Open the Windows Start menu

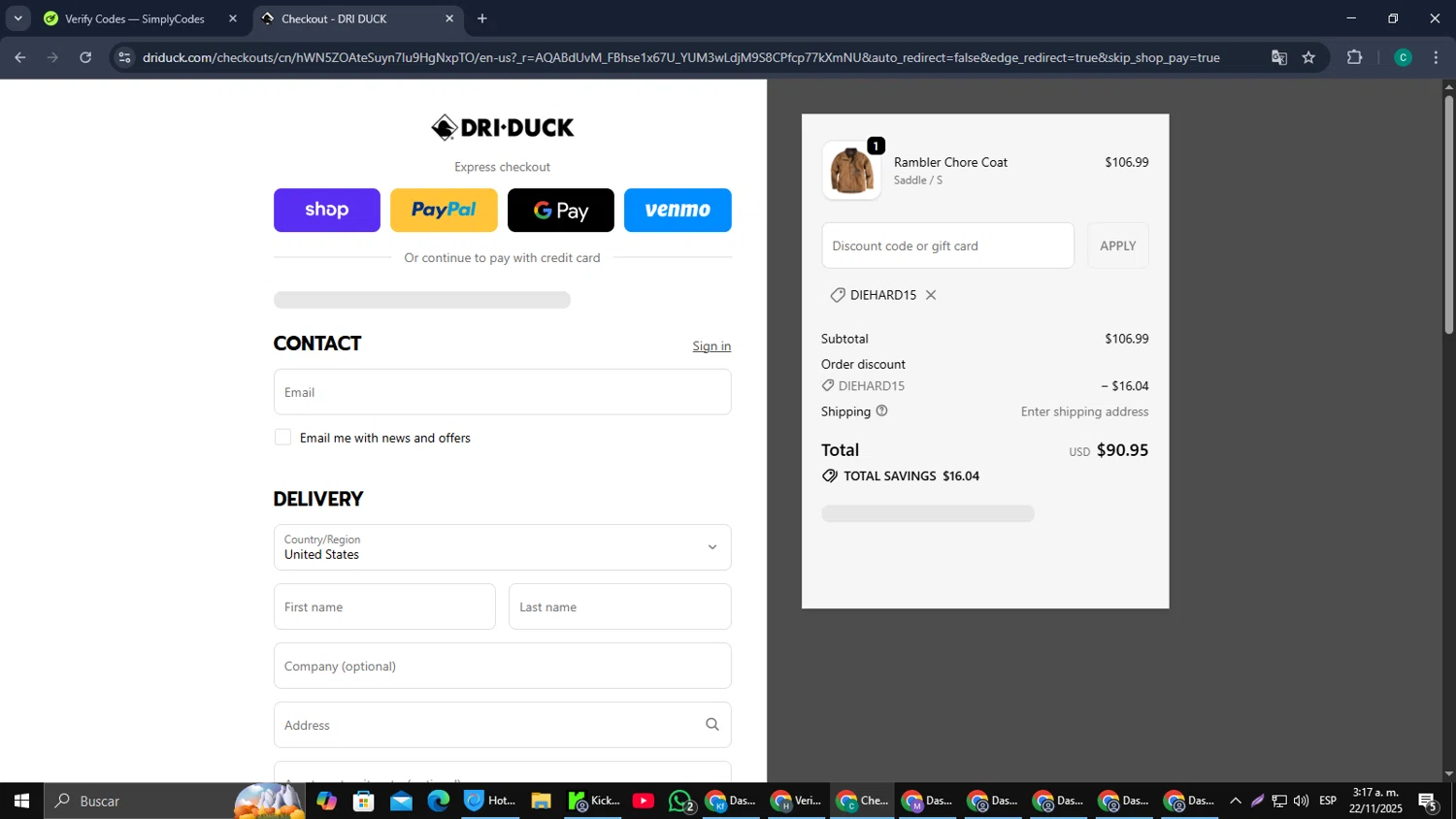pos(21,801)
